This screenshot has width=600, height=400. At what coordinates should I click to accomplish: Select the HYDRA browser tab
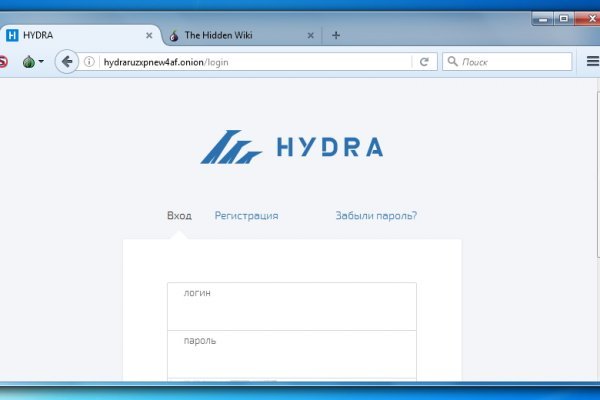click(70, 35)
